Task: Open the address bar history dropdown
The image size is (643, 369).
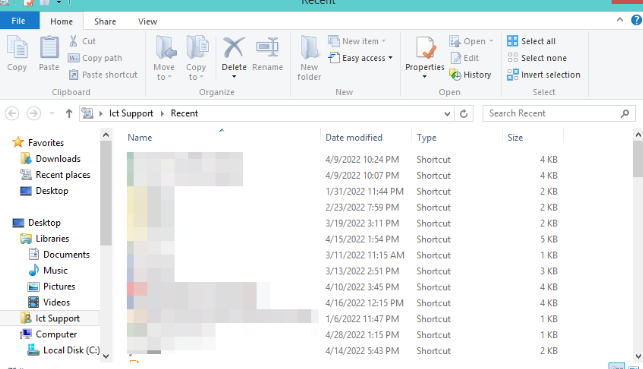Action: tap(447, 114)
